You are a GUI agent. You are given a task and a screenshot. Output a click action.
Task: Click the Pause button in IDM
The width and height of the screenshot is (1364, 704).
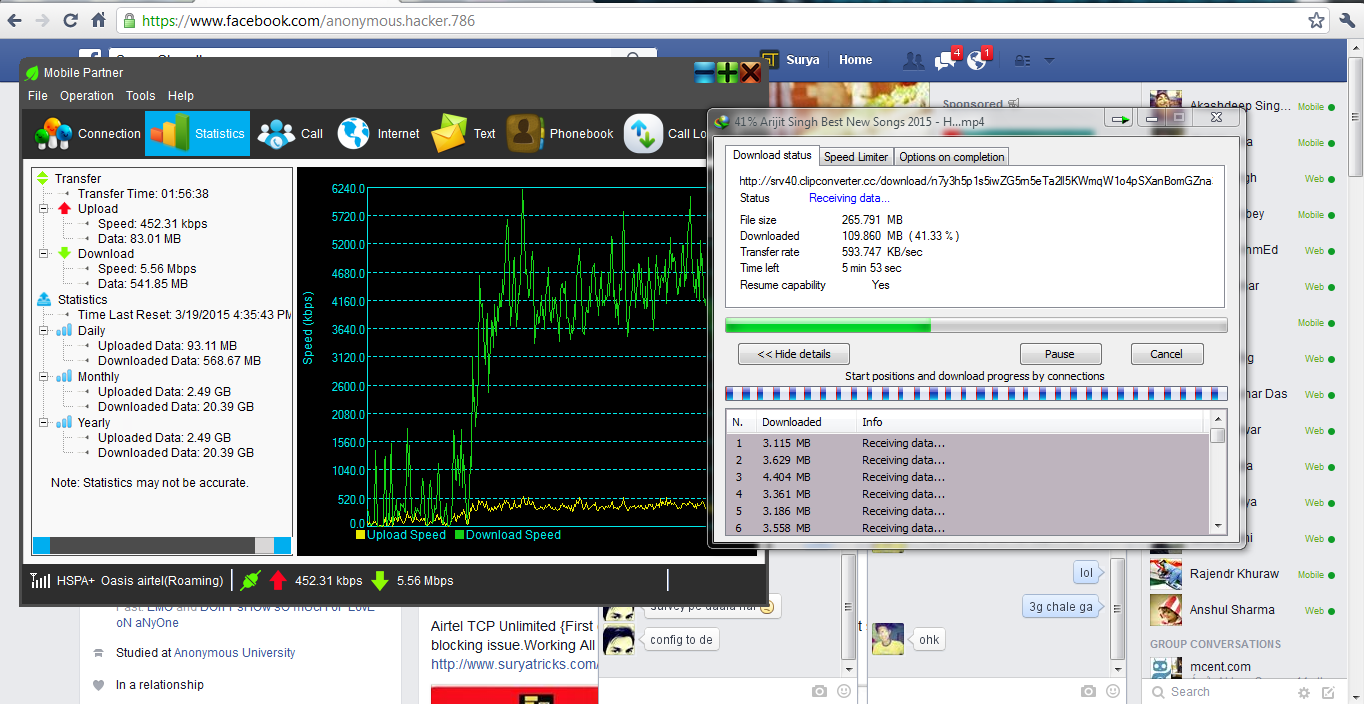point(1060,354)
